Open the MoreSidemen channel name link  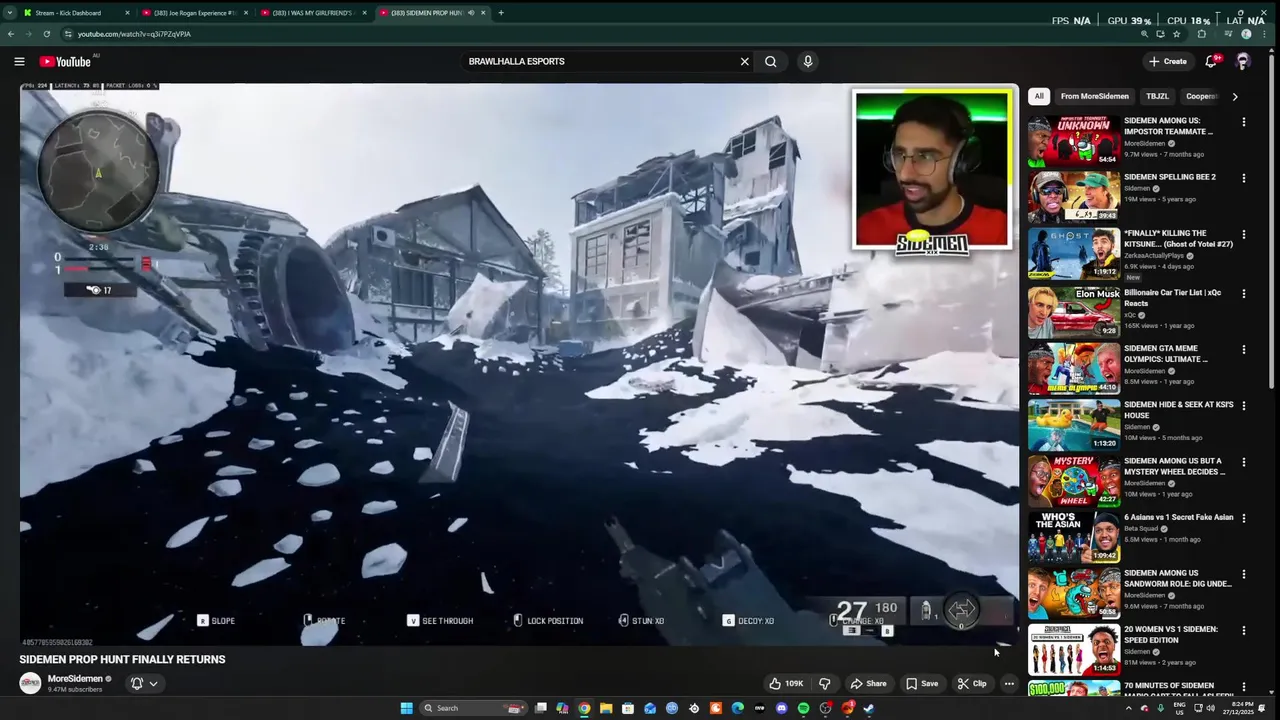click(75, 679)
